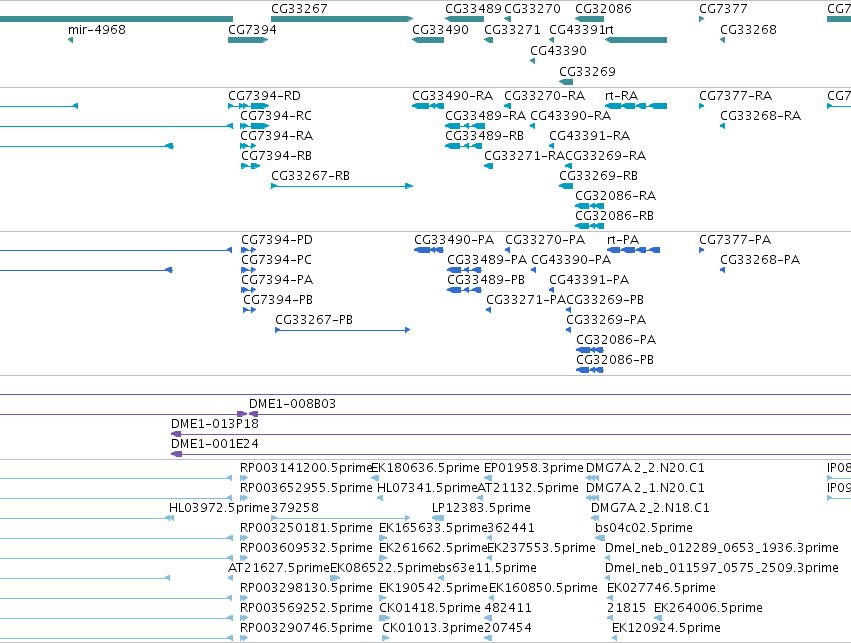Image resolution: width=851 pixels, height=643 pixels.
Task: Select the CG7394-RC transcript label
Action: 276,116
